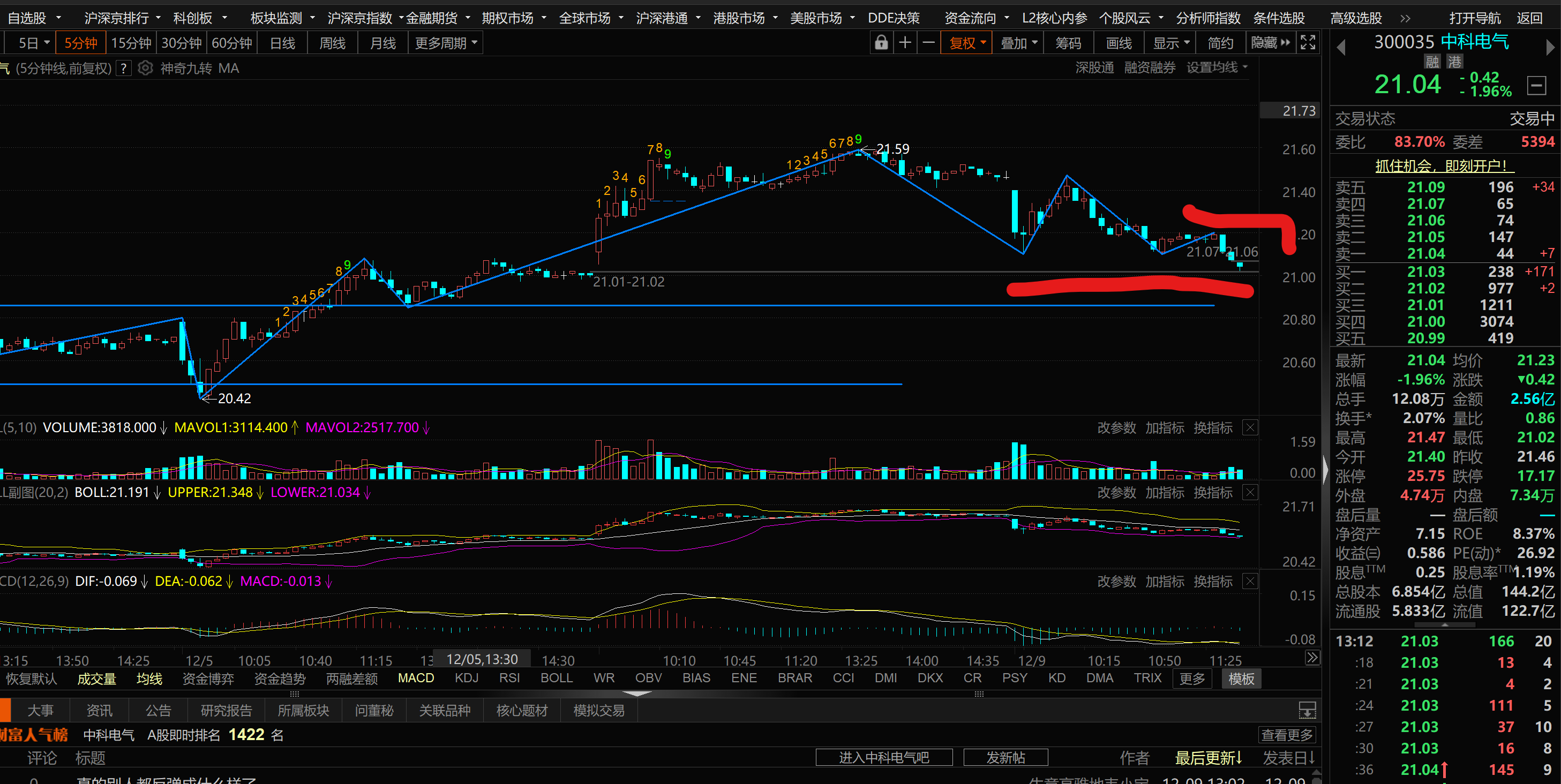Image resolution: width=1561 pixels, height=784 pixels.
Task: Switch to 日线 daily chart tab
Action: click(x=282, y=43)
